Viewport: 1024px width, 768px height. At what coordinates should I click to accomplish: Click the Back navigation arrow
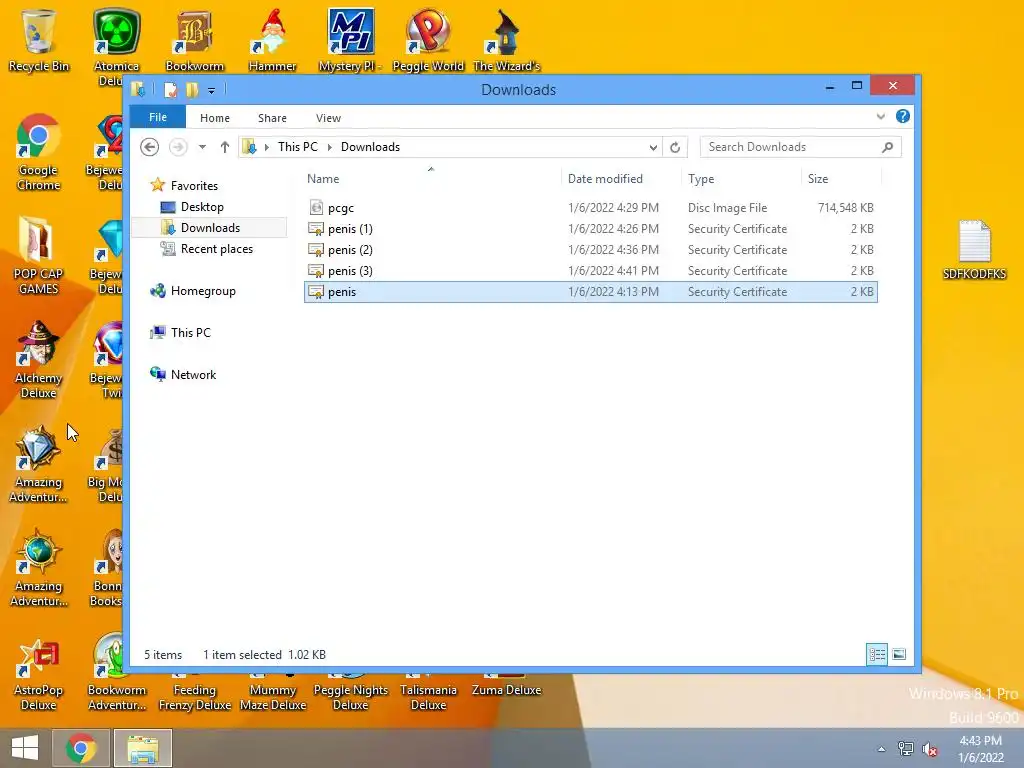[150, 147]
